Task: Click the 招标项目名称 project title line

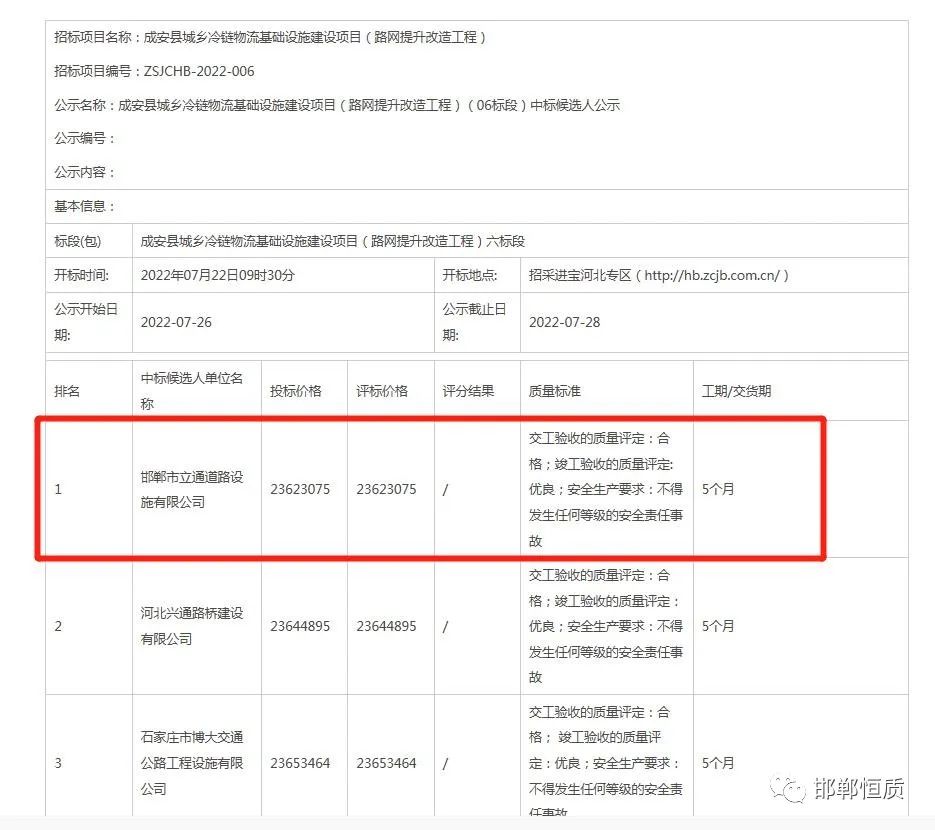Action: (x=270, y=37)
